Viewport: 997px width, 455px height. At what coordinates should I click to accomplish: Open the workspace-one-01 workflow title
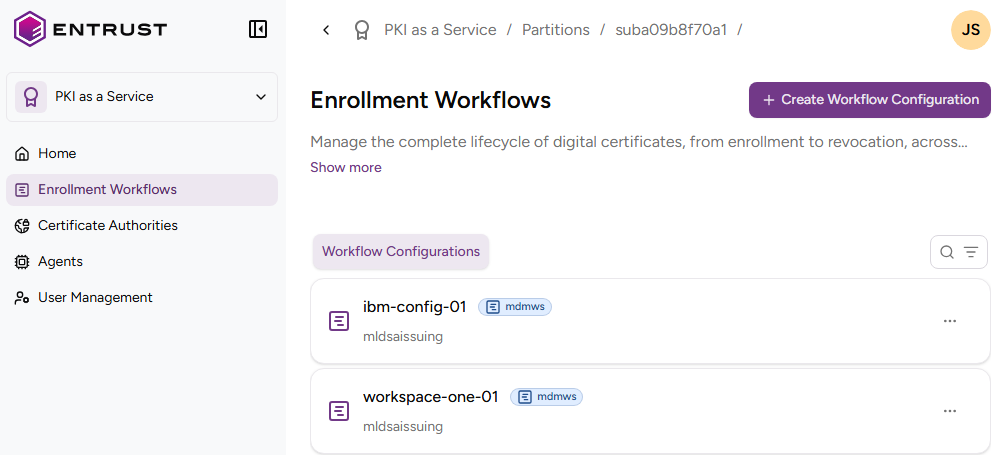(x=430, y=397)
